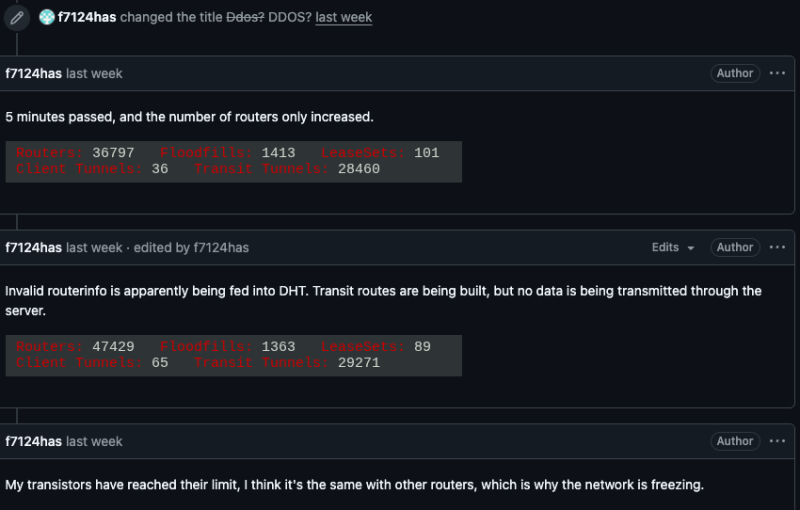The width and height of the screenshot is (800, 510).
Task: Open the "last week" timestamp on the "5 minutes passed" comment
Action: point(94,74)
